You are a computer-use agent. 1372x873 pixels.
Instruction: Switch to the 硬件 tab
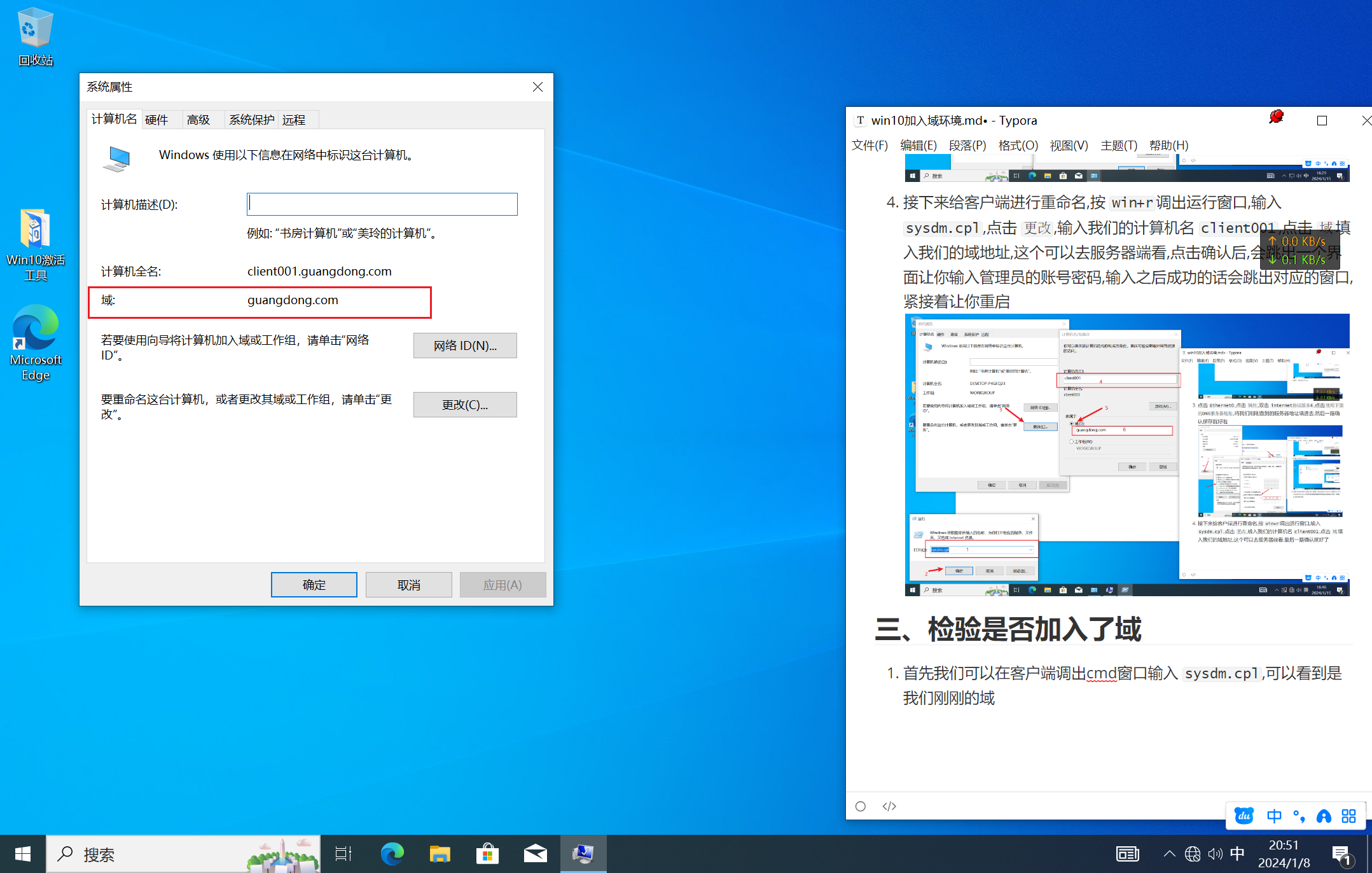(157, 120)
